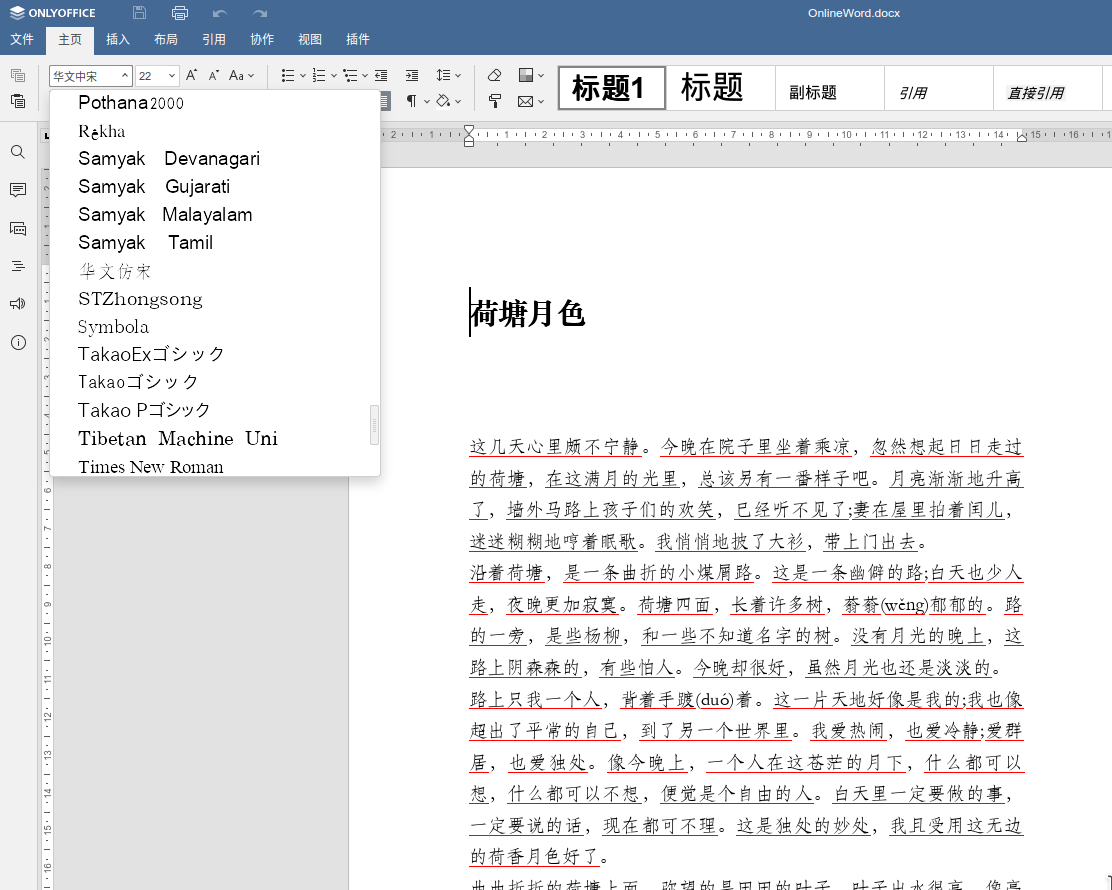Apply the 标题1 heading style
1112x890 pixels.
[611, 88]
